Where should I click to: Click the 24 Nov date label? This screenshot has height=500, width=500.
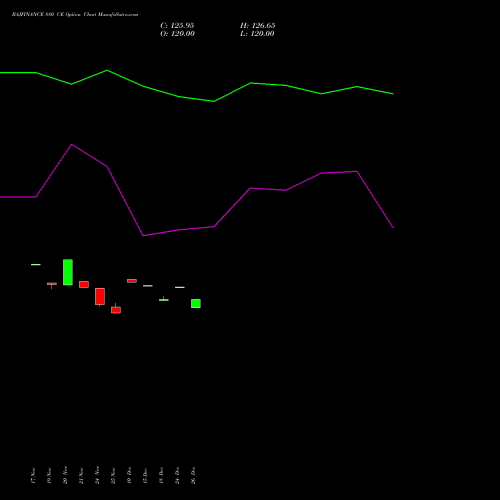(x=97, y=475)
